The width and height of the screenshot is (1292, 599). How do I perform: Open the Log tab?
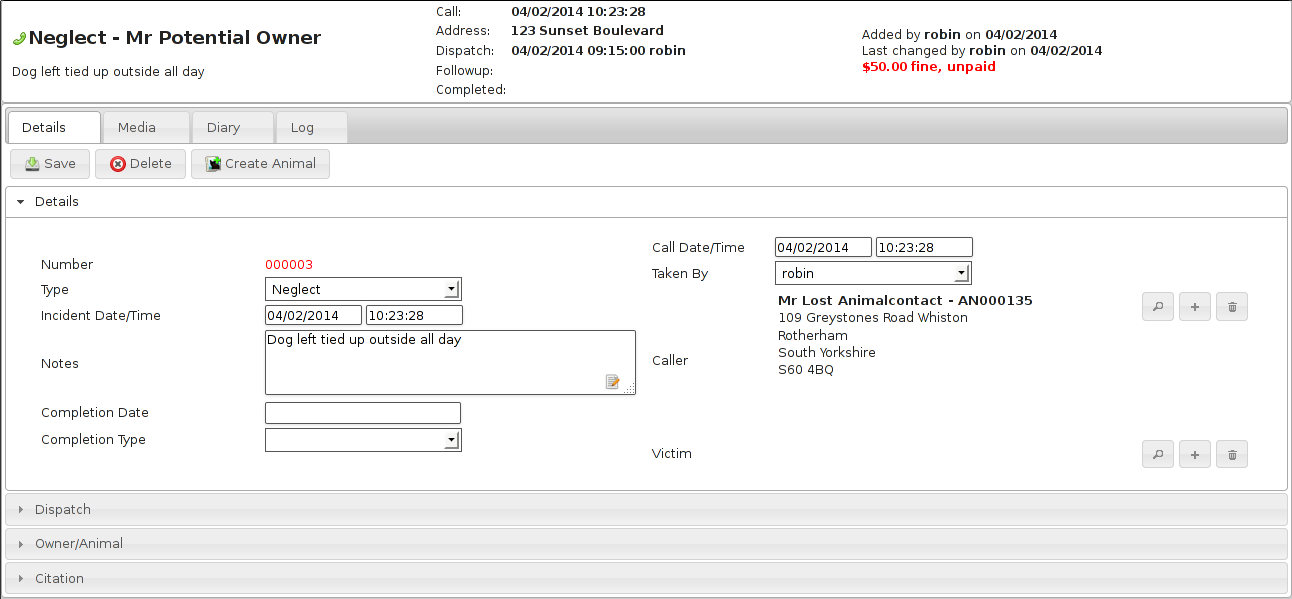[302, 128]
